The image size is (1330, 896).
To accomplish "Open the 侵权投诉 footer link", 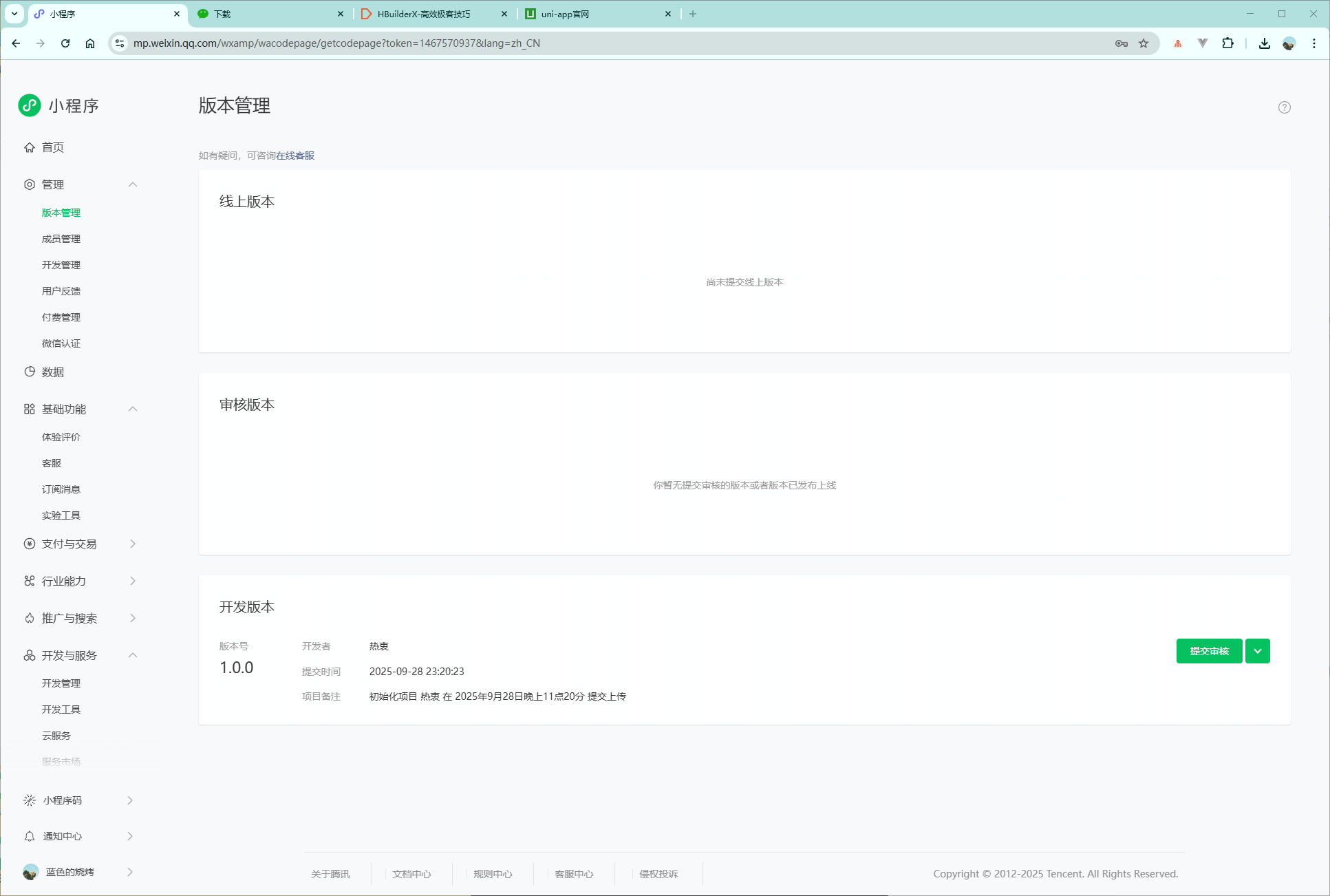I will click(658, 874).
